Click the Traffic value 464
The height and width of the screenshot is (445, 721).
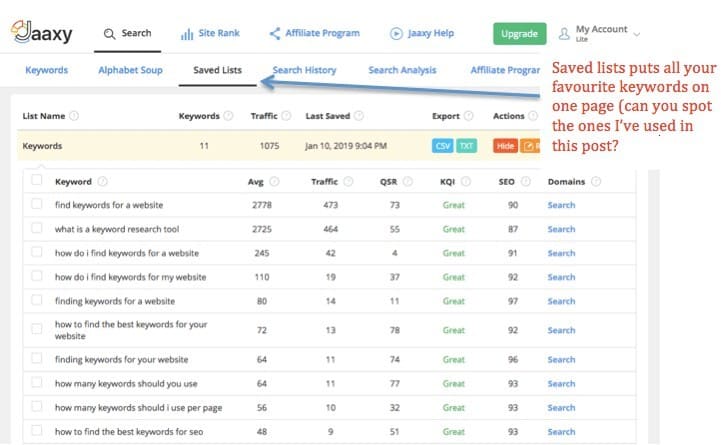pyautogui.click(x=330, y=229)
